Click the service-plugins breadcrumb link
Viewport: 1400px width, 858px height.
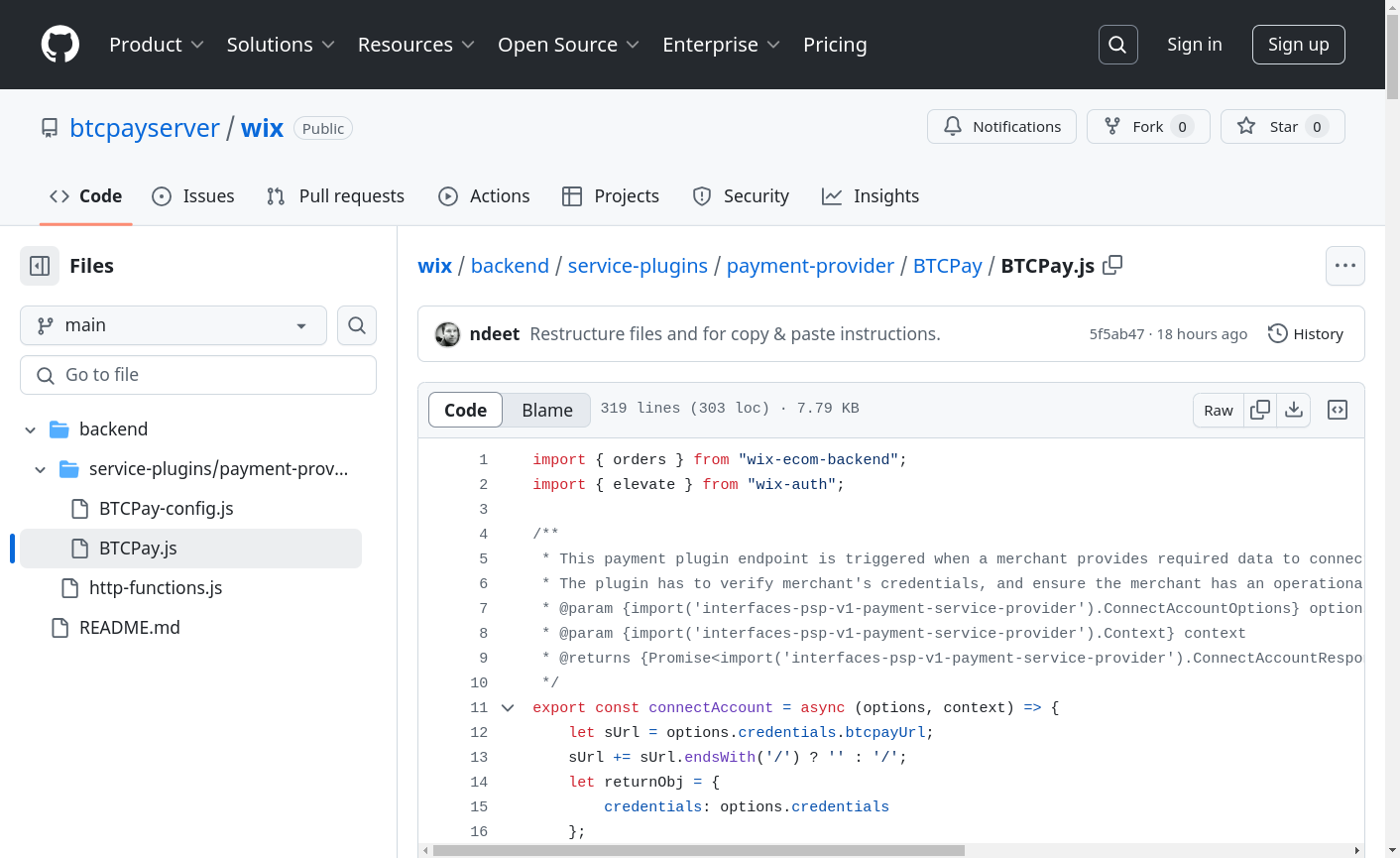pos(638,266)
